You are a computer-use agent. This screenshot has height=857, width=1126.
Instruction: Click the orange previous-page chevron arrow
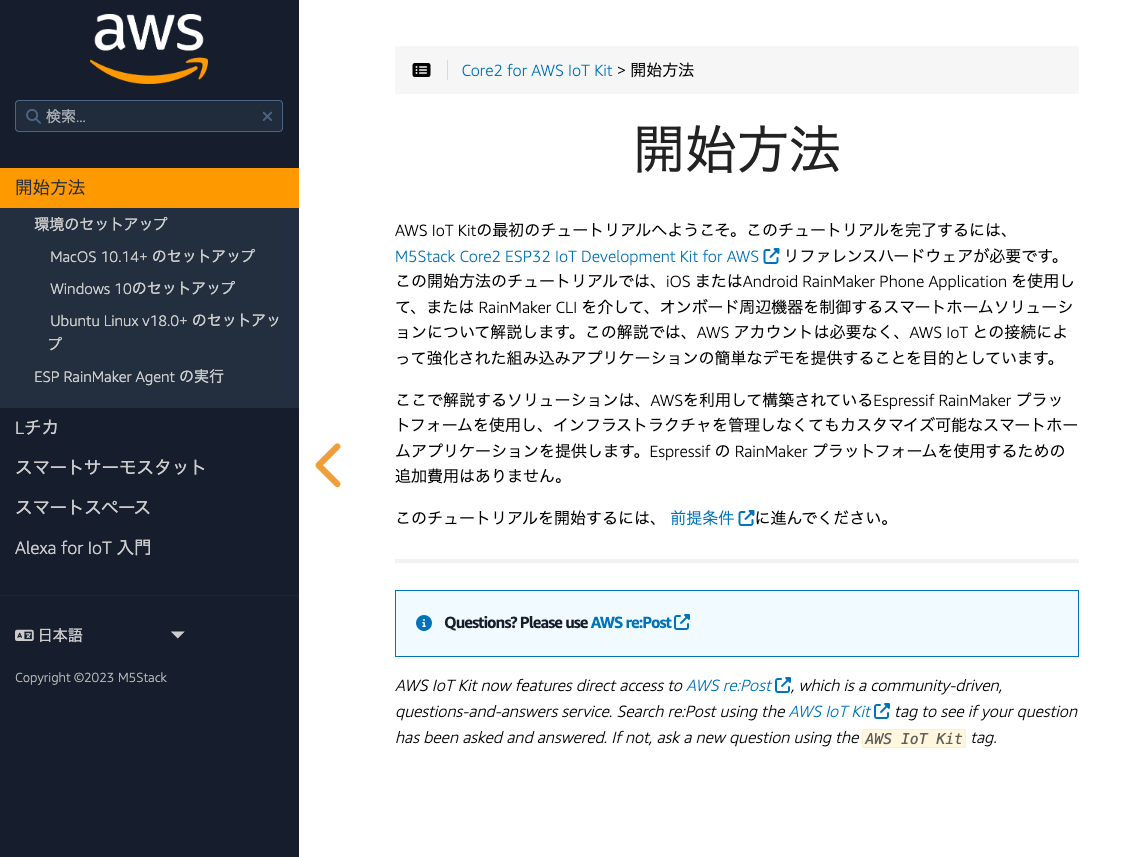point(328,465)
